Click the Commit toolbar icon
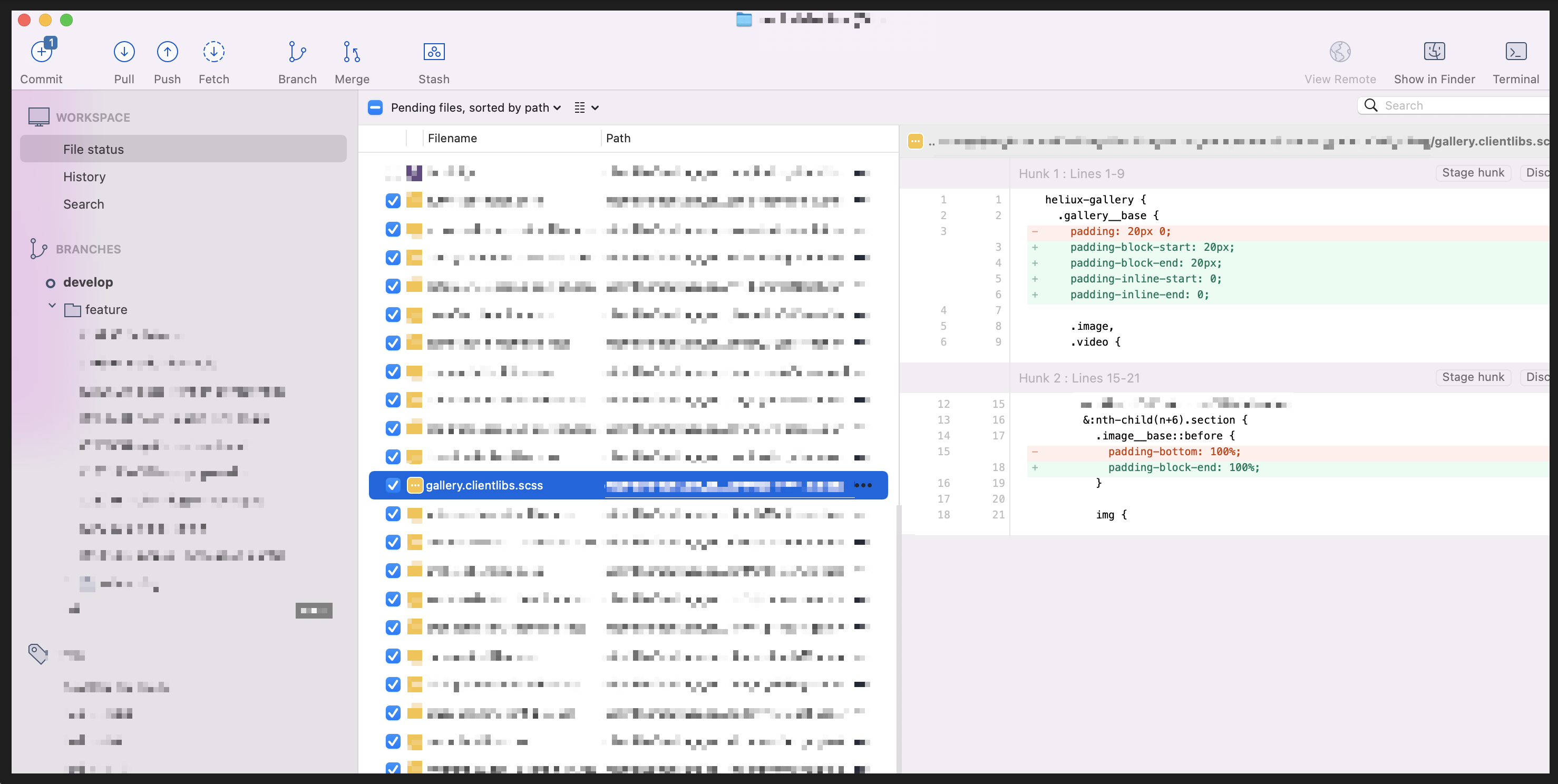The width and height of the screenshot is (1558, 784). click(x=41, y=52)
